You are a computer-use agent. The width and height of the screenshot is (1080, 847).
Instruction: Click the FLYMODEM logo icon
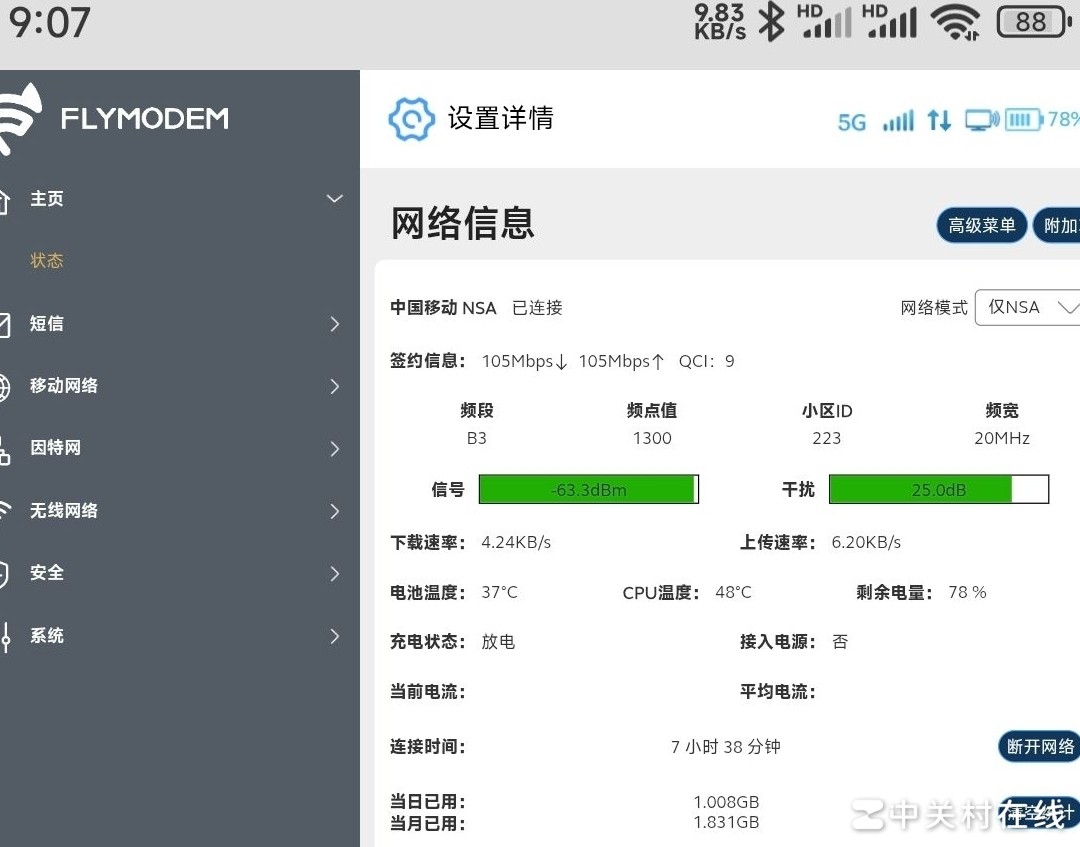(20, 118)
